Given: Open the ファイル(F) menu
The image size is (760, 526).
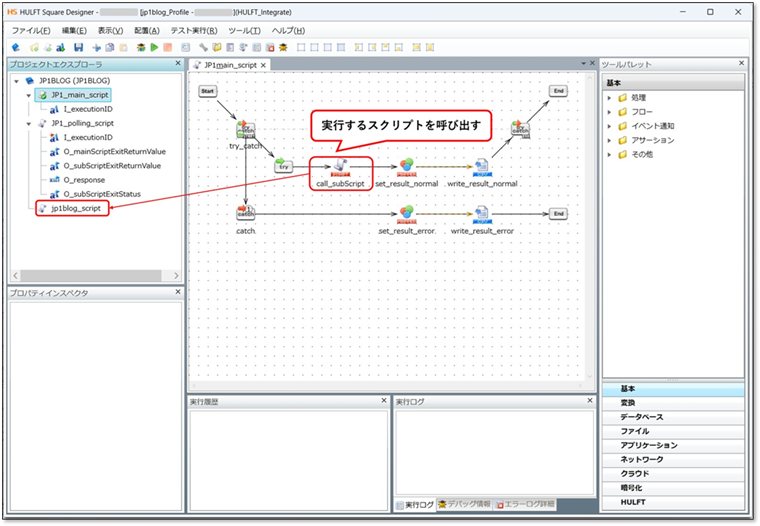Looking at the screenshot, I should tap(31, 31).
